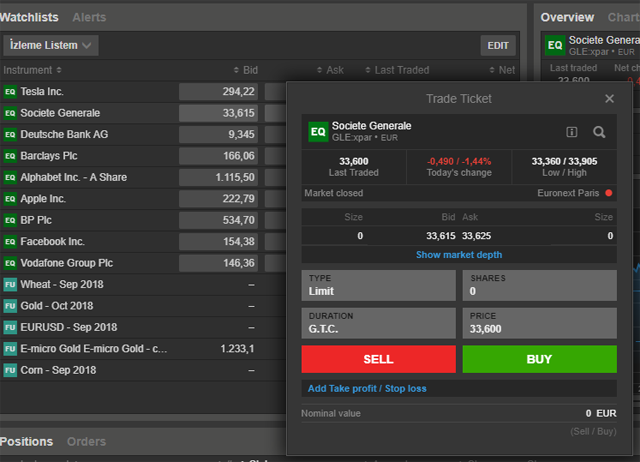Sort watchlist by Last Traded column
This screenshot has width=640, height=462.
pos(397,70)
